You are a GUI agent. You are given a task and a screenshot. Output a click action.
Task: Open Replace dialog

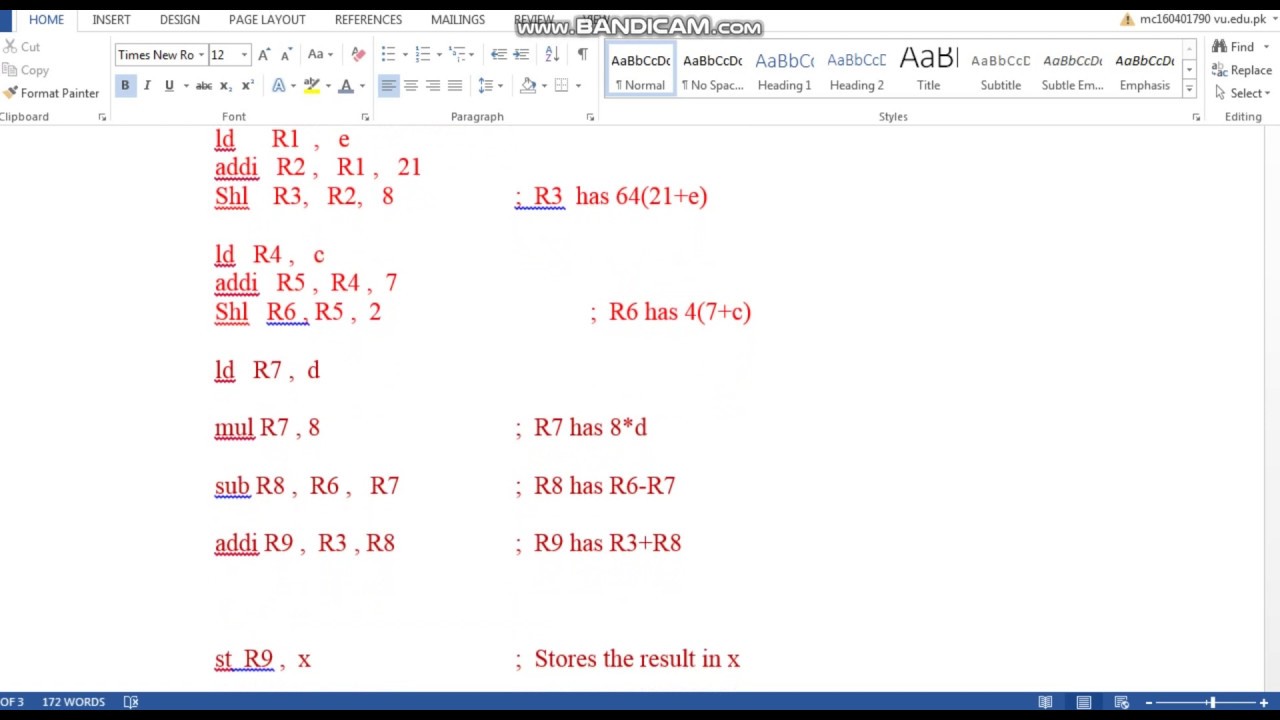(1241, 70)
